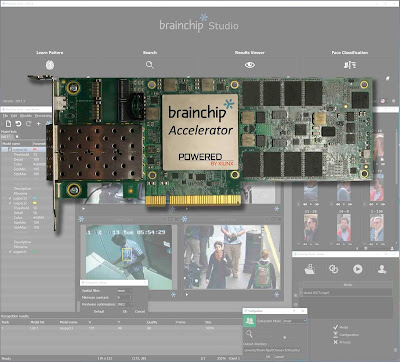
Task: Open the Results Viewer eye icon
Action: click(x=250, y=65)
